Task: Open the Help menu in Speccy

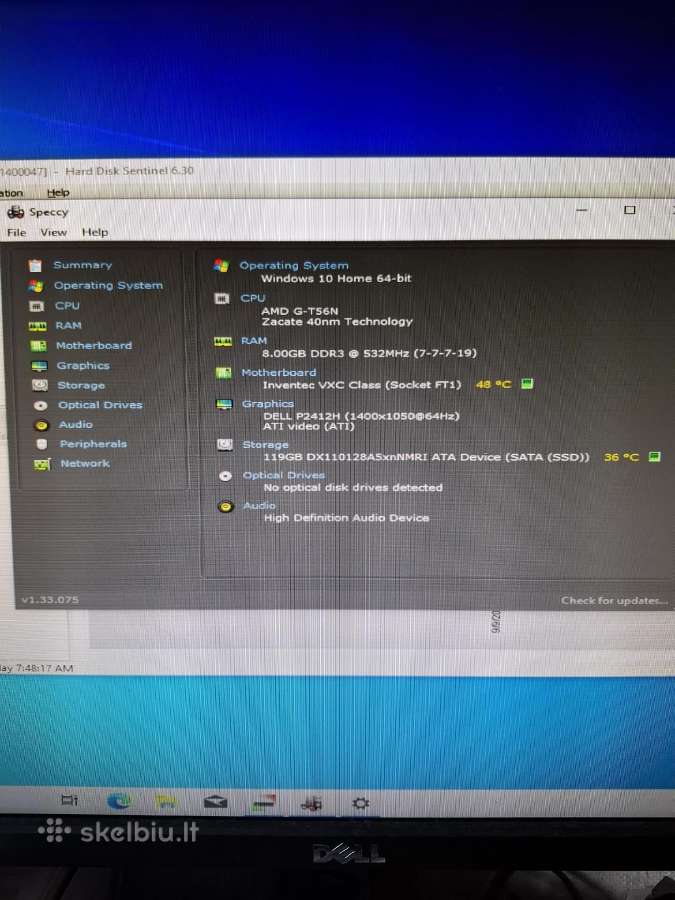Action: [95, 232]
